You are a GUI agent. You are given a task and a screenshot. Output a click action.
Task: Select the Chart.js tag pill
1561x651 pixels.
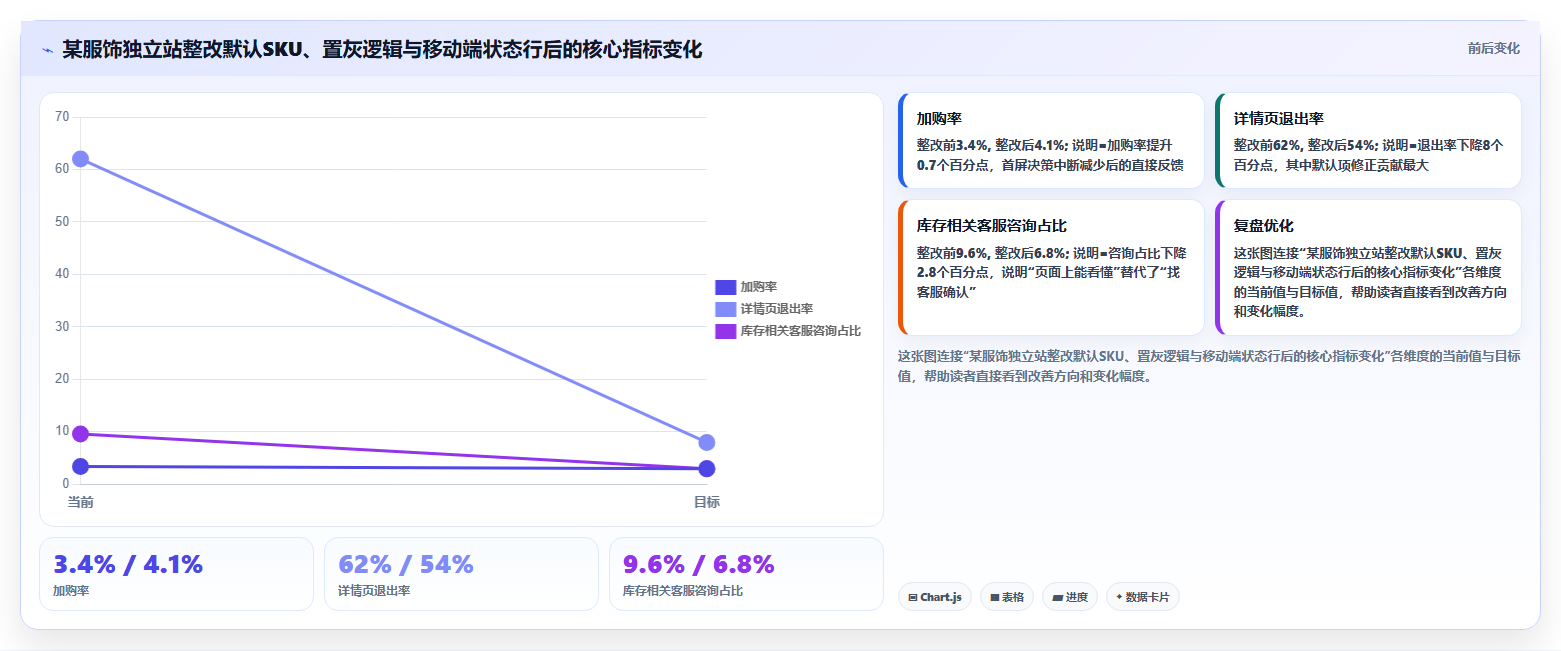934,597
